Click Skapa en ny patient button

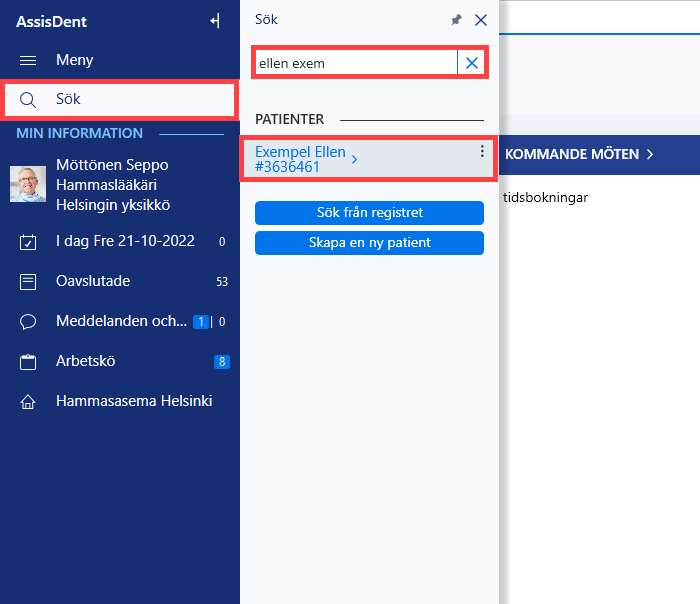pyautogui.click(x=369, y=243)
